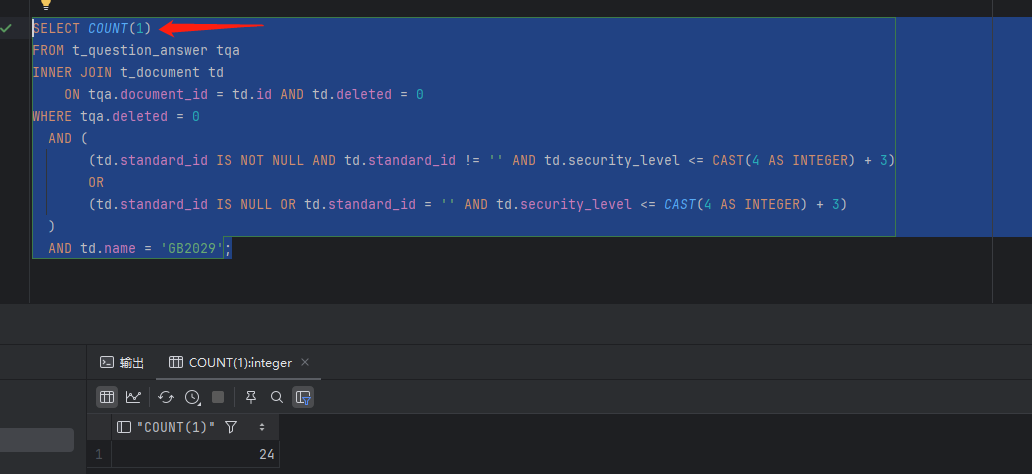Place cursor on the 'GB2029' string literal

pyautogui.click(x=191, y=248)
